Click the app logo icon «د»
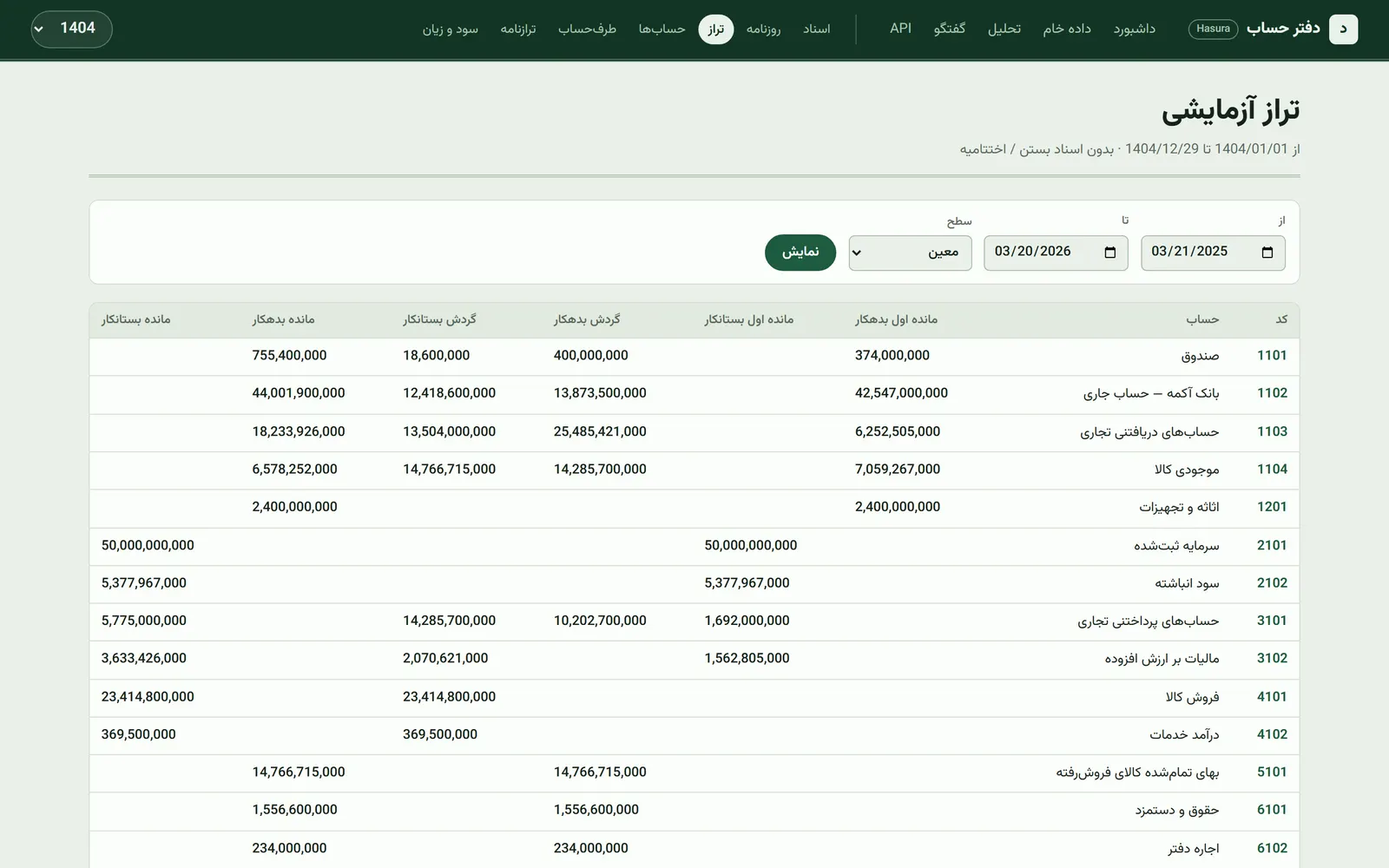This screenshot has height=868, width=1389. click(x=1343, y=29)
